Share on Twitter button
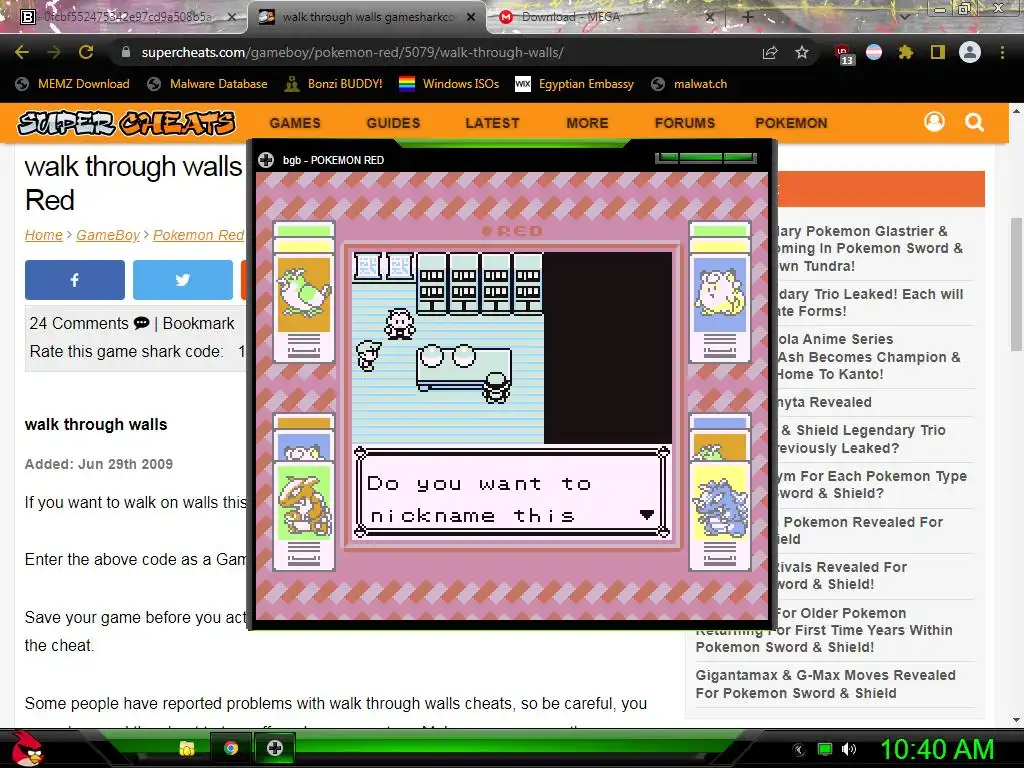The image size is (1024, 768). pyautogui.click(x=183, y=280)
